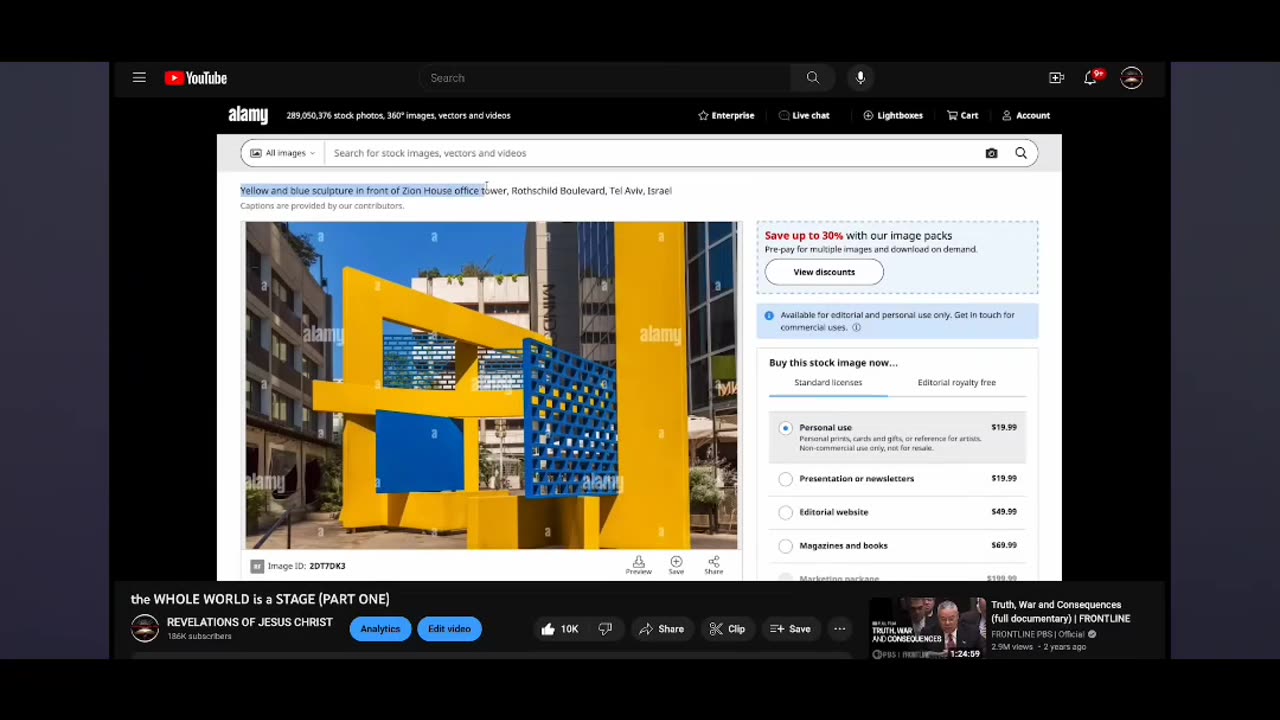Activate voice search microphone
Screen dimensions: 1280x720
[860, 78]
